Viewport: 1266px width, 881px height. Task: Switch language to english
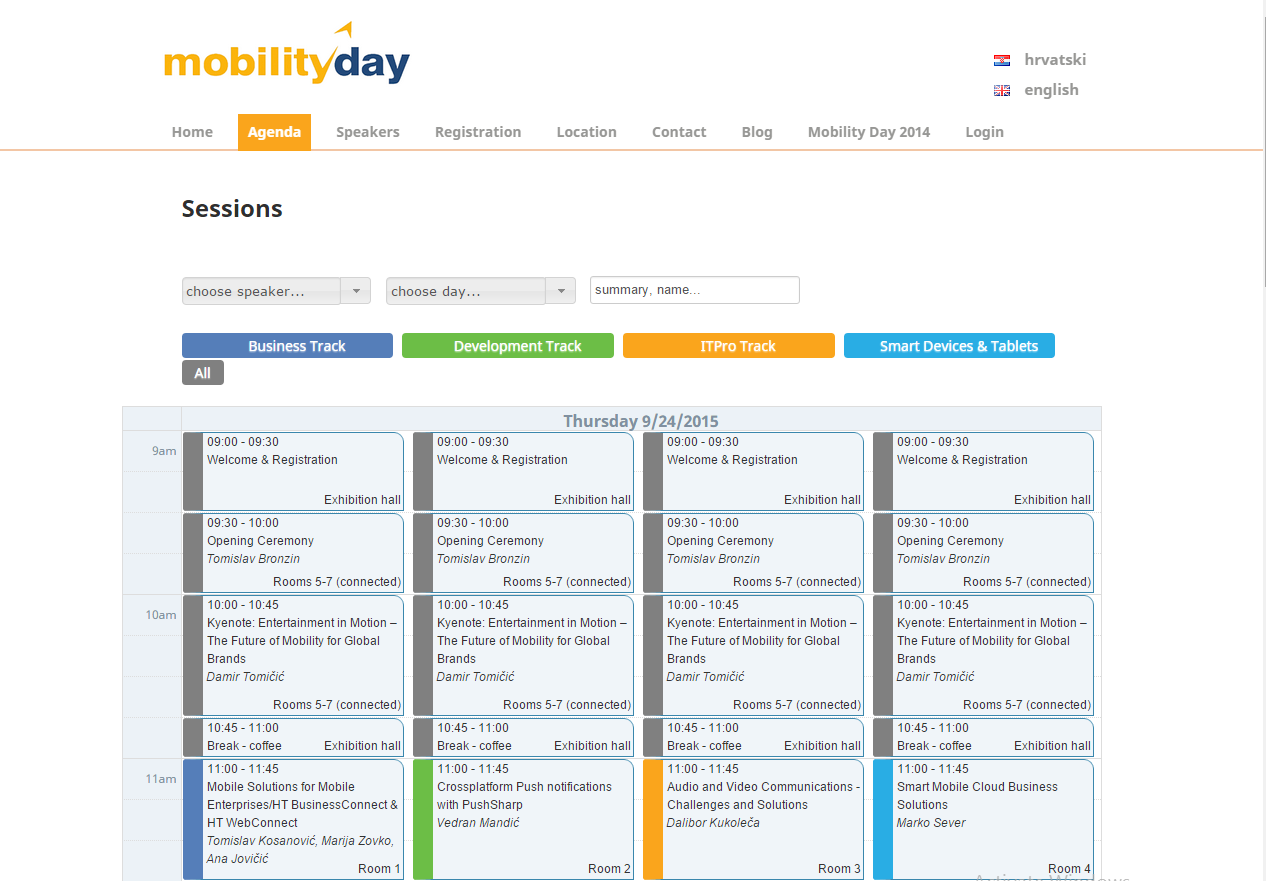[x=1051, y=90]
